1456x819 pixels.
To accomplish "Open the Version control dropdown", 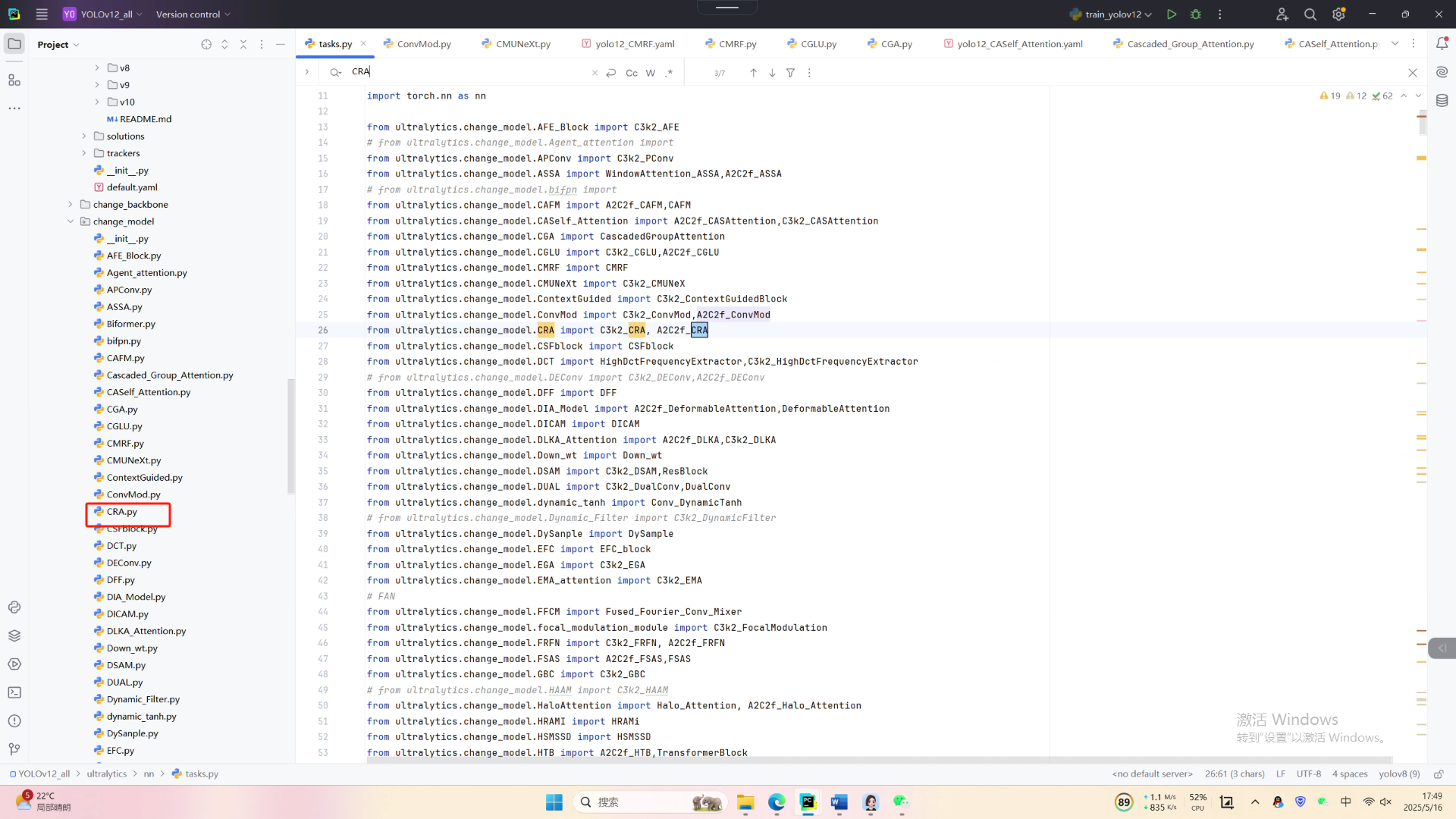I will click(x=193, y=14).
